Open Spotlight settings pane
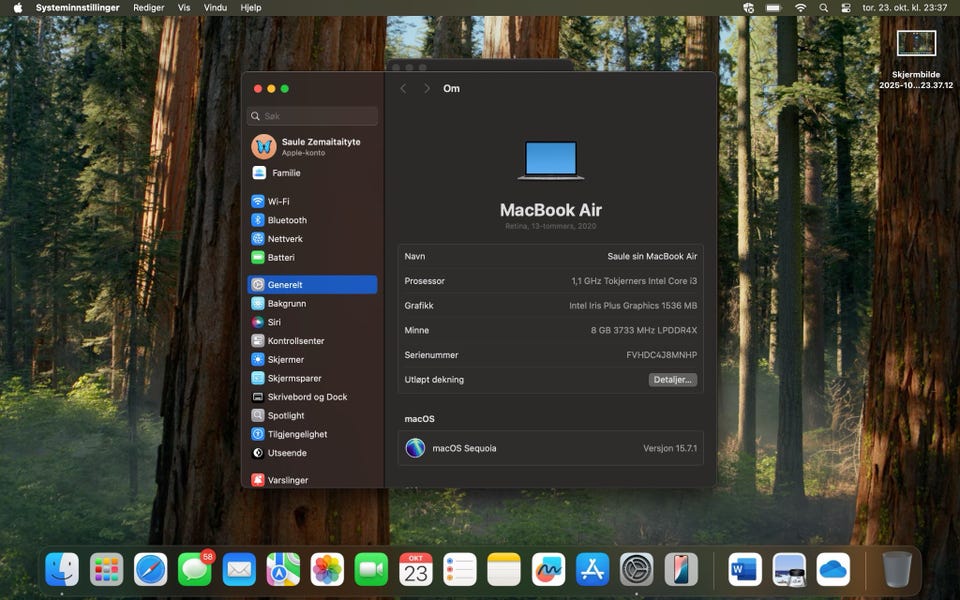The height and width of the screenshot is (600, 960). [312, 416]
